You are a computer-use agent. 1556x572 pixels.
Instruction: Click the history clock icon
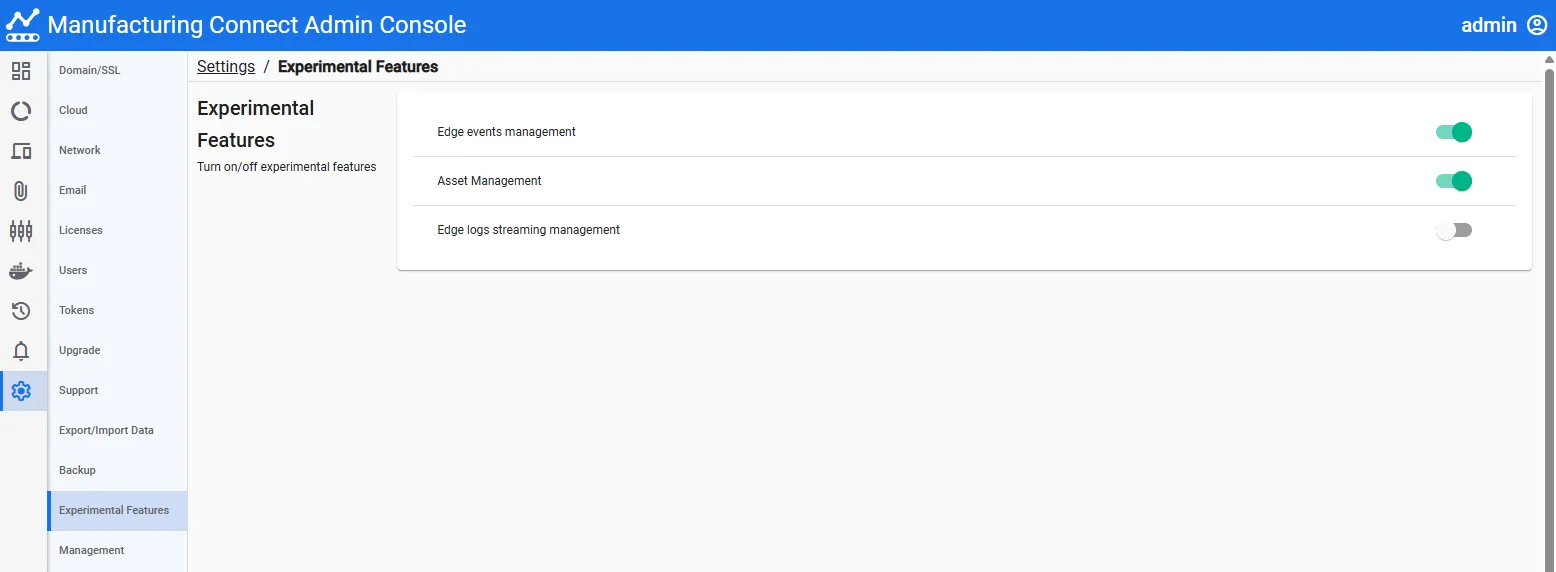pyautogui.click(x=21, y=311)
